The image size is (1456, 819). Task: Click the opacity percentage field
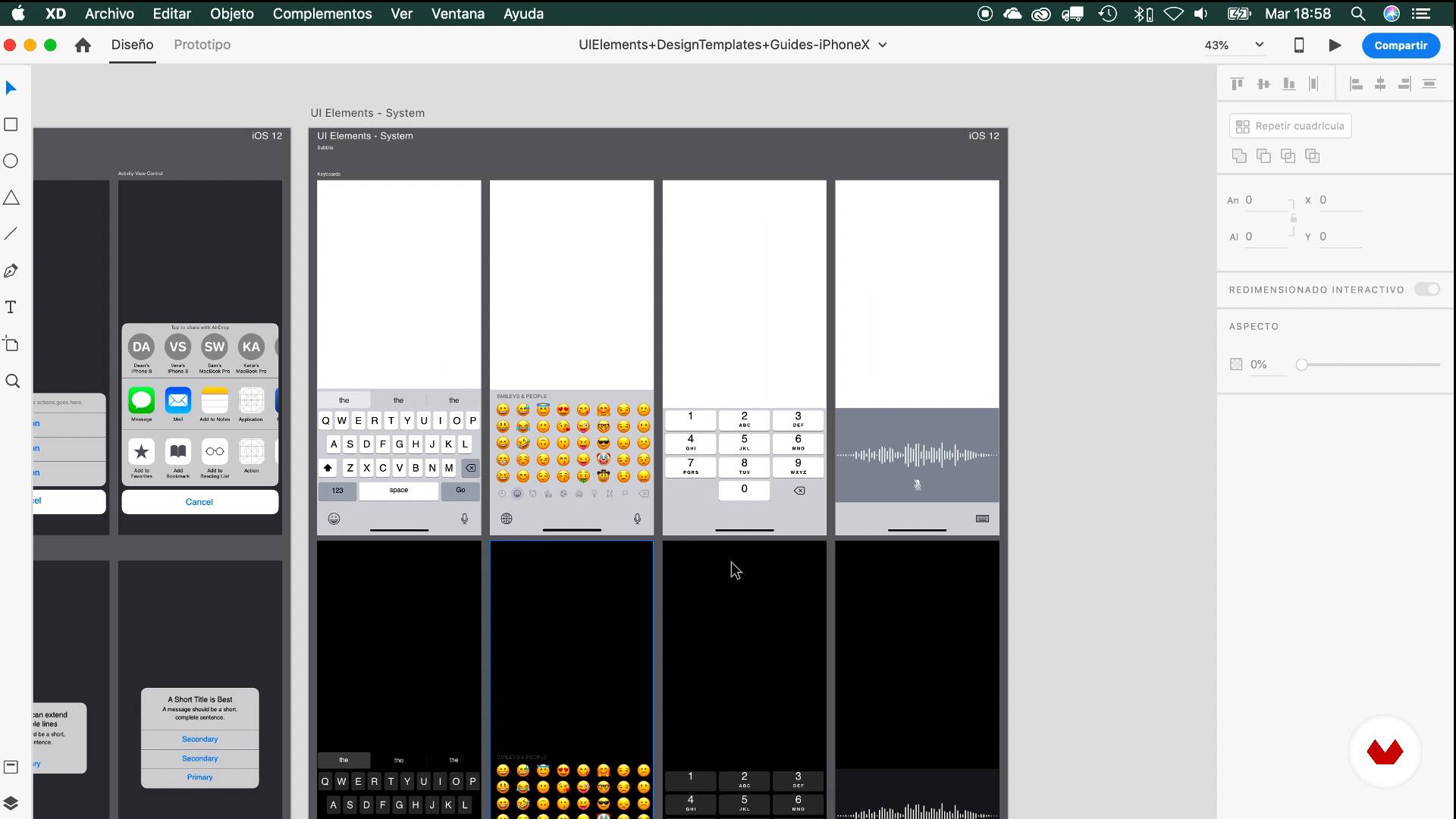click(1267, 365)
